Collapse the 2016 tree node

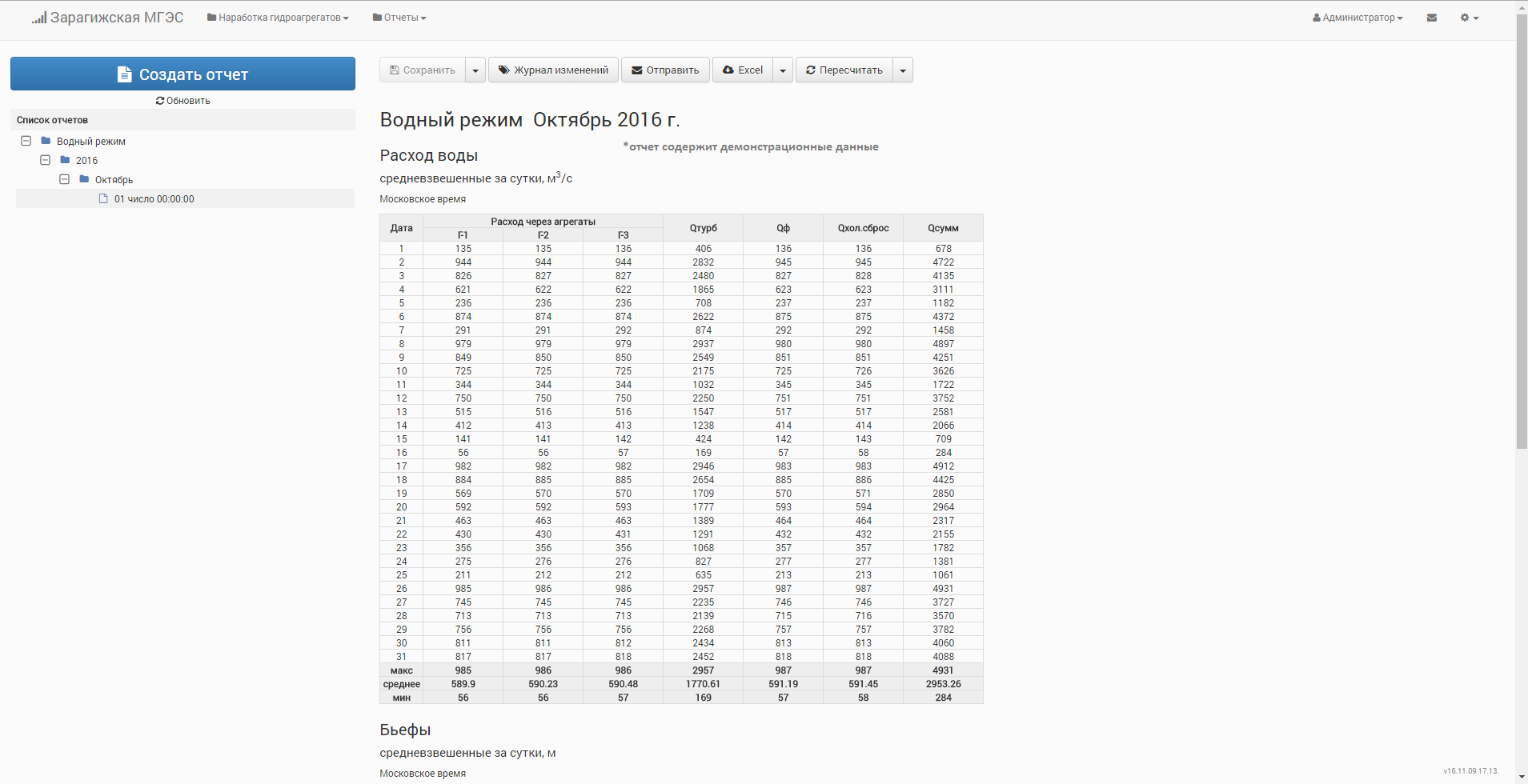point(45,160)
